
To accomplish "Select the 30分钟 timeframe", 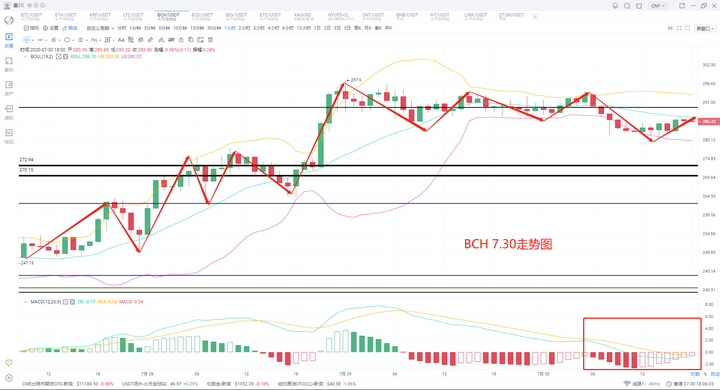I will point(214,28).
